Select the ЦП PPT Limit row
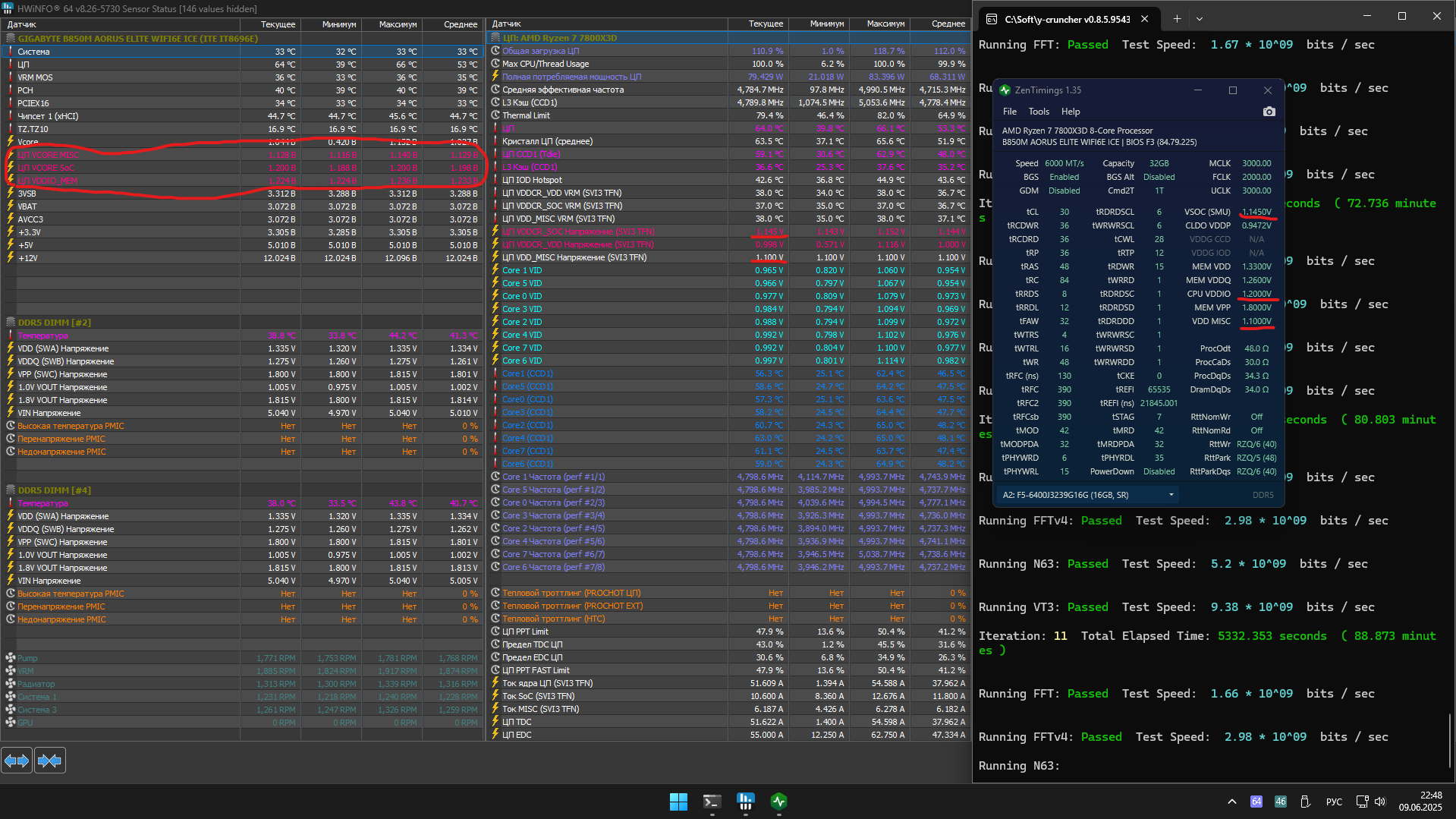The height and width of the screenshot is (819, 1456). [x=728, y=632]
